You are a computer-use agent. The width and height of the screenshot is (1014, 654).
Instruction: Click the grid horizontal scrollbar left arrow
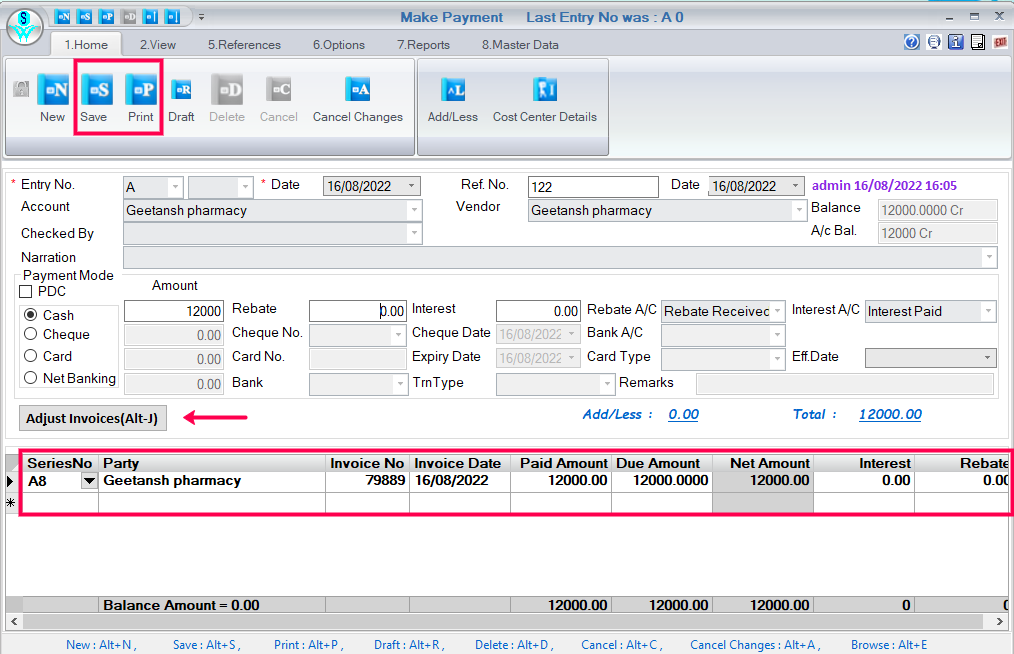pos(14,622)
